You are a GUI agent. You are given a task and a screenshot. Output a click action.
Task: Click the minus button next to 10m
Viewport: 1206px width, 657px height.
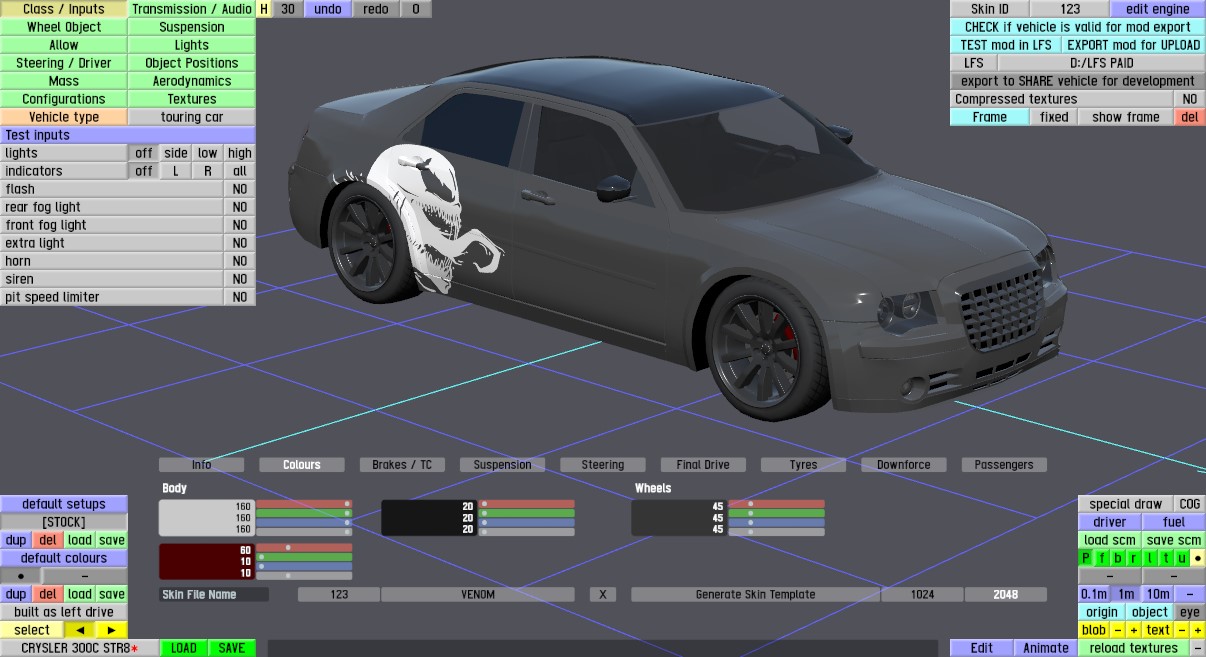click(1190, 594)
